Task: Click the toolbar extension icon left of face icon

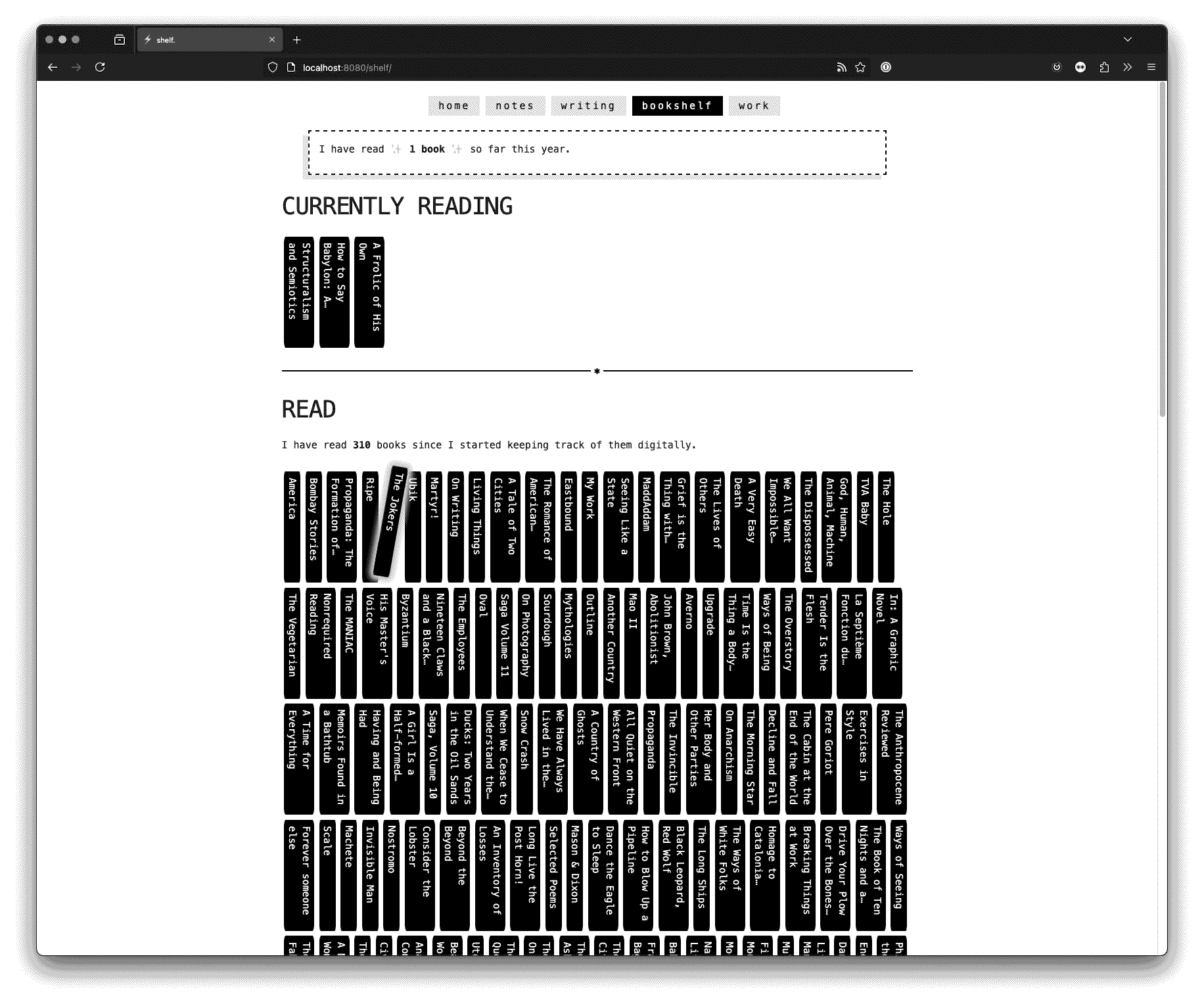Action: coord(1057,67)
